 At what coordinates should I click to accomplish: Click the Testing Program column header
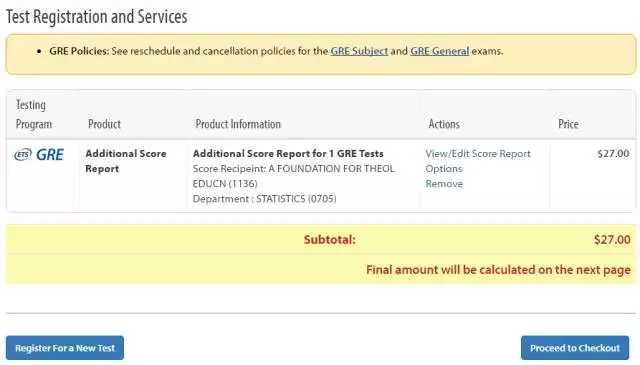click(34, 114)
